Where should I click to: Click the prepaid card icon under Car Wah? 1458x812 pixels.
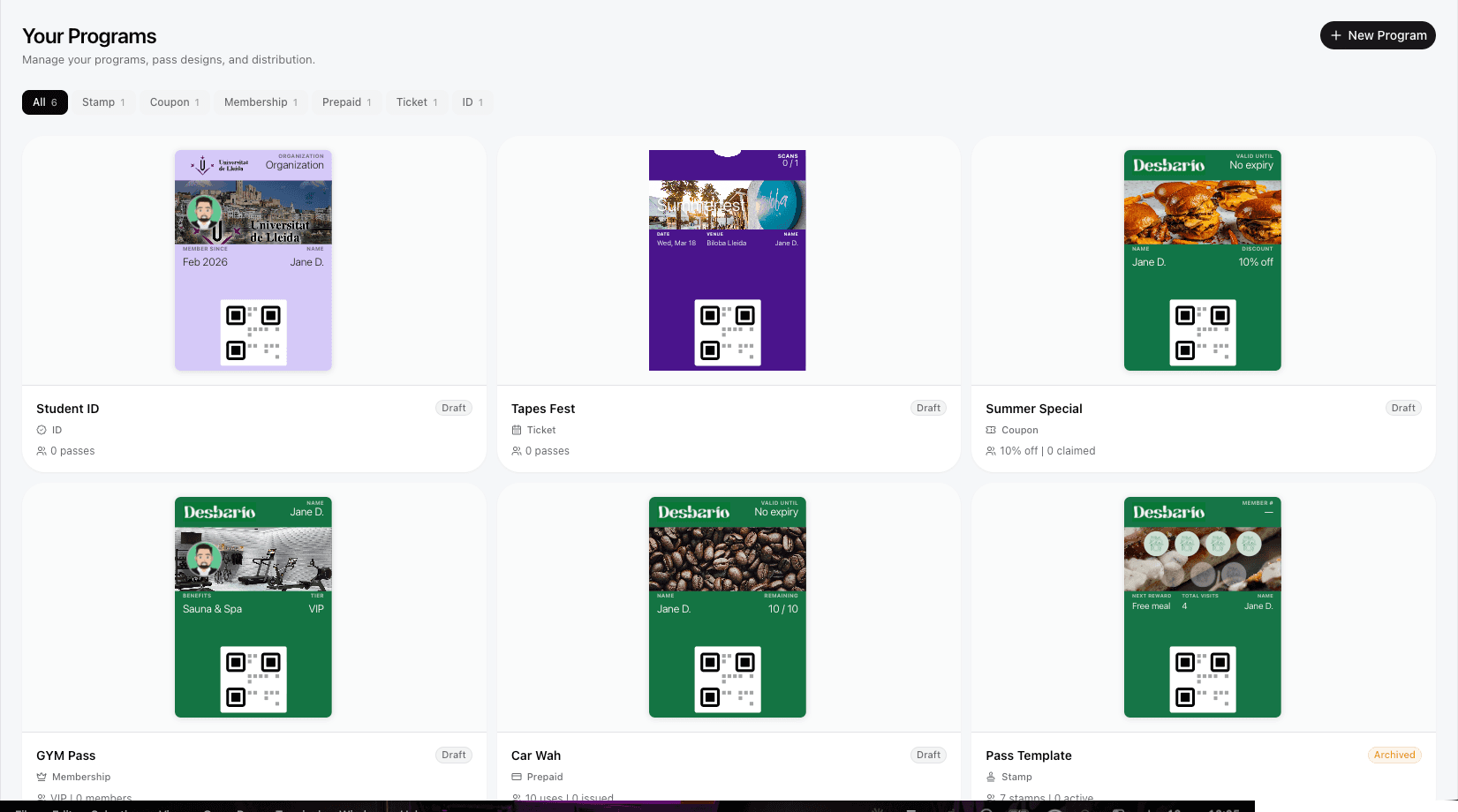click(517, 777)
